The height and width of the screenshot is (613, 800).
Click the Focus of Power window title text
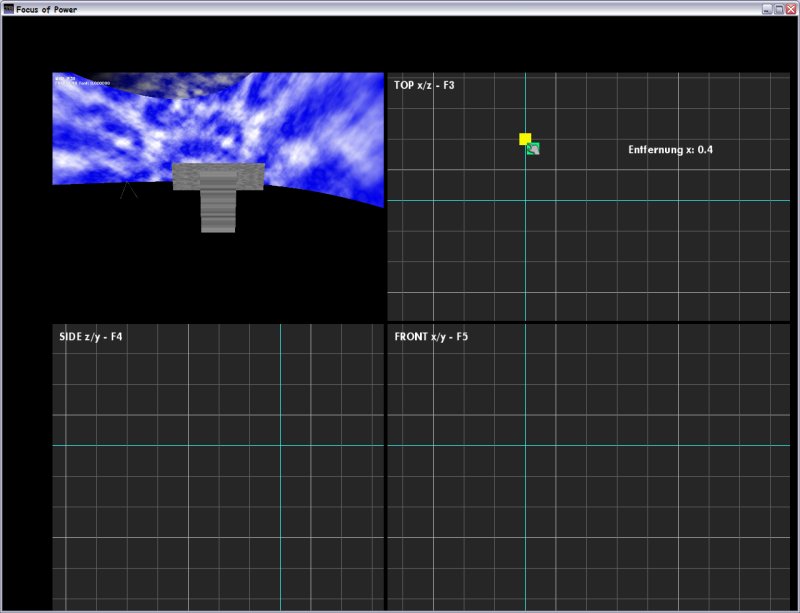click(x=47, y=8)
